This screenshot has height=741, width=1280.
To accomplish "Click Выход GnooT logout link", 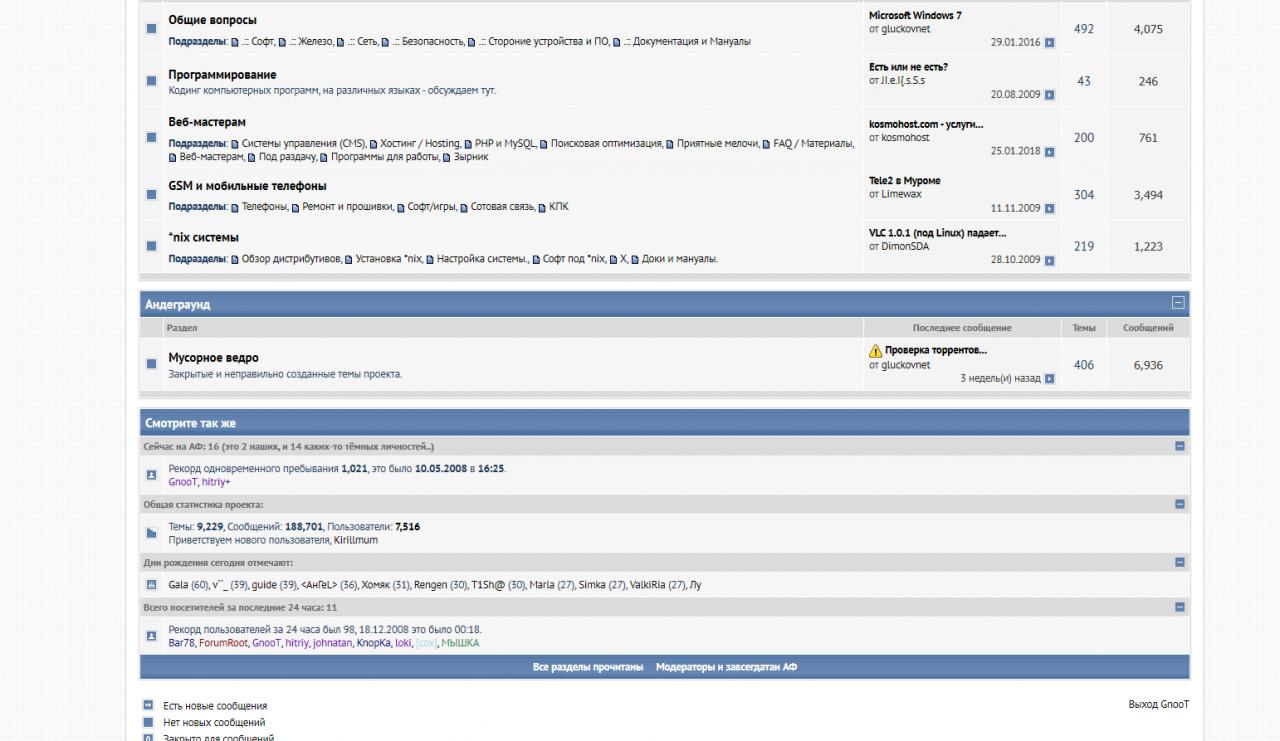I will (1158, 705).
